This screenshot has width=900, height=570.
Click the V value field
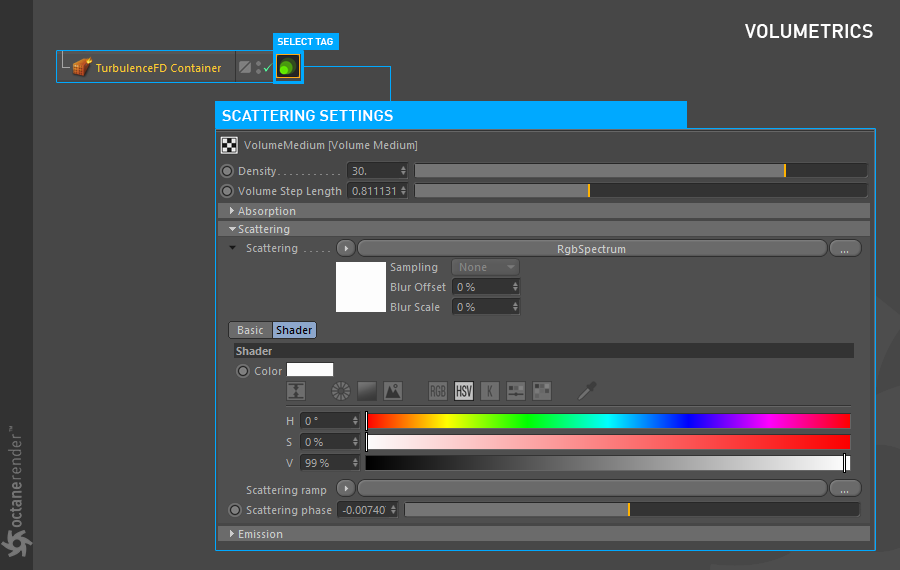click(x=325, y=463)
